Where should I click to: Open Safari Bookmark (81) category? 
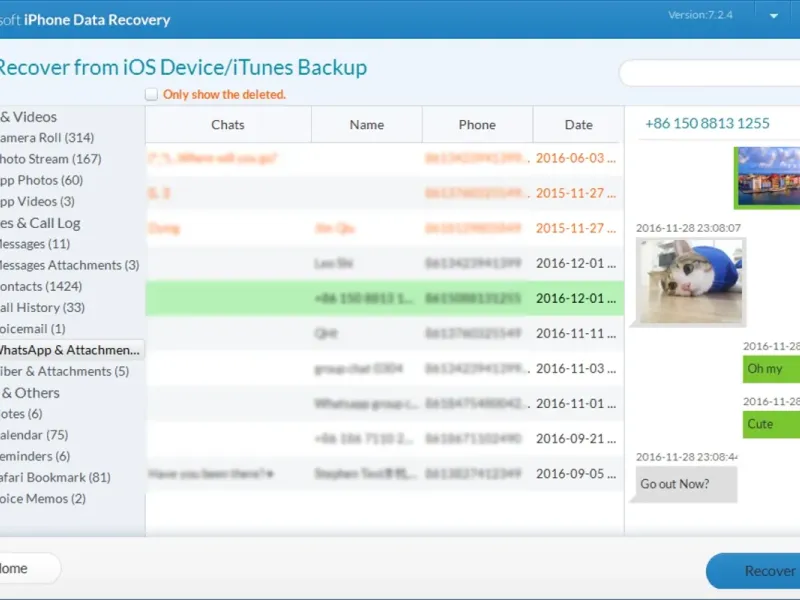tap(55, 478)
